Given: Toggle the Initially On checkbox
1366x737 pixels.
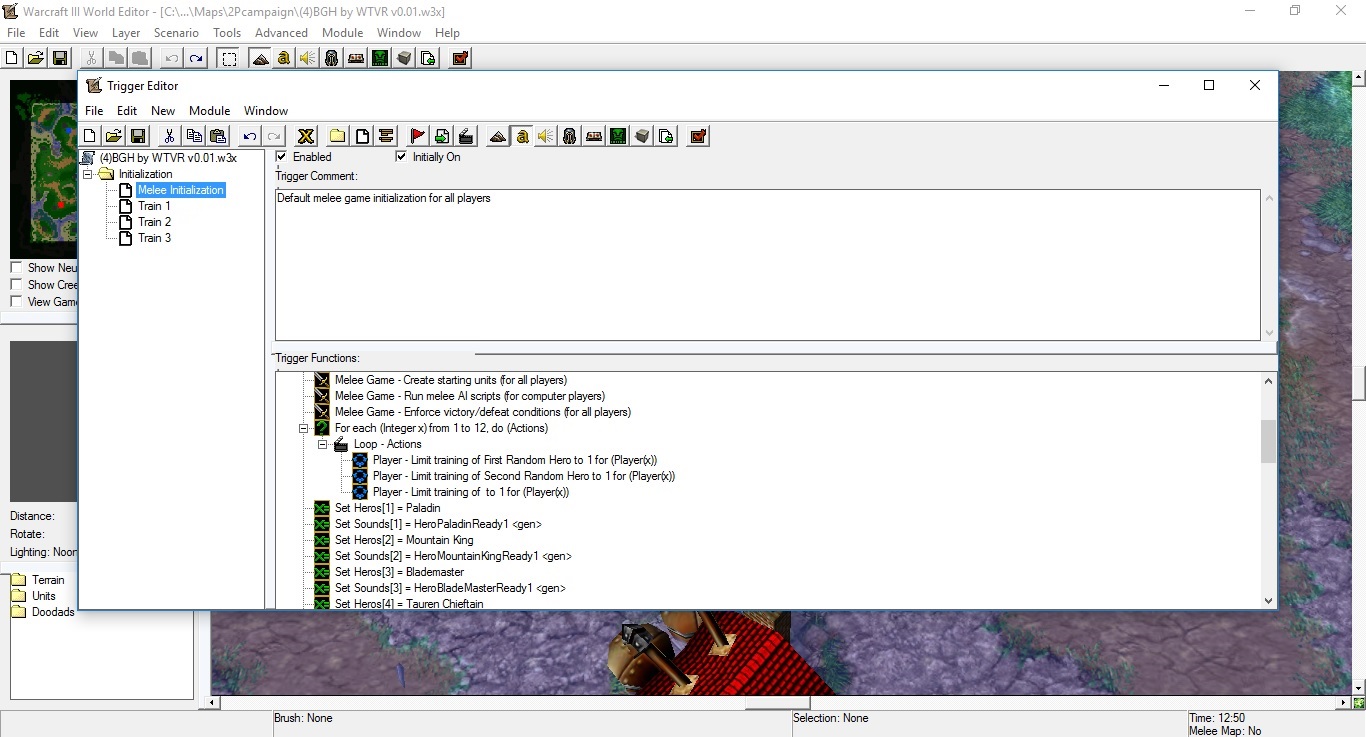Looking at the screenshot, I should tap(401, 156).
